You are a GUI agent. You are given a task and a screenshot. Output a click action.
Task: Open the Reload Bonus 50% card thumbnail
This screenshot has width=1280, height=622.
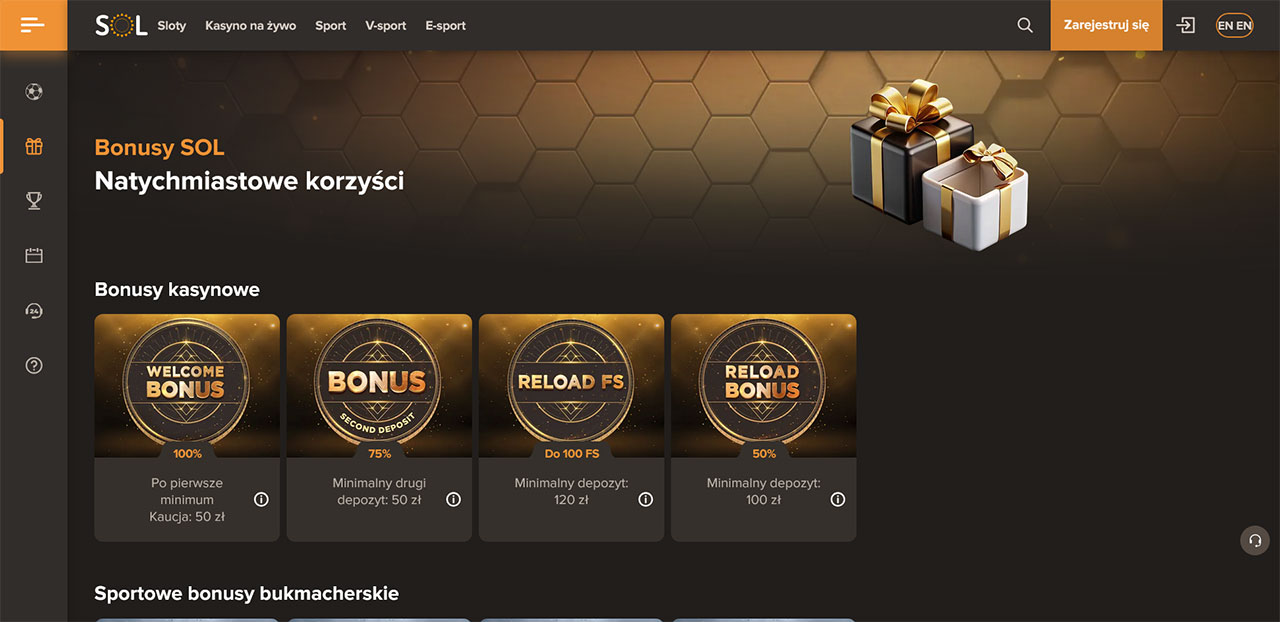pos(763,386)
